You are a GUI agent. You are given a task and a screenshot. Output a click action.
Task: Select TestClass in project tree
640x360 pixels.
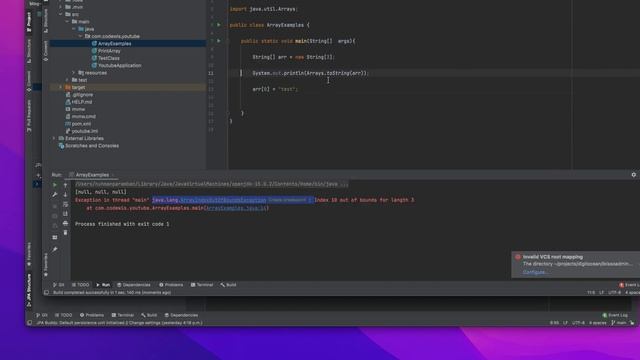tap(109, 58)
